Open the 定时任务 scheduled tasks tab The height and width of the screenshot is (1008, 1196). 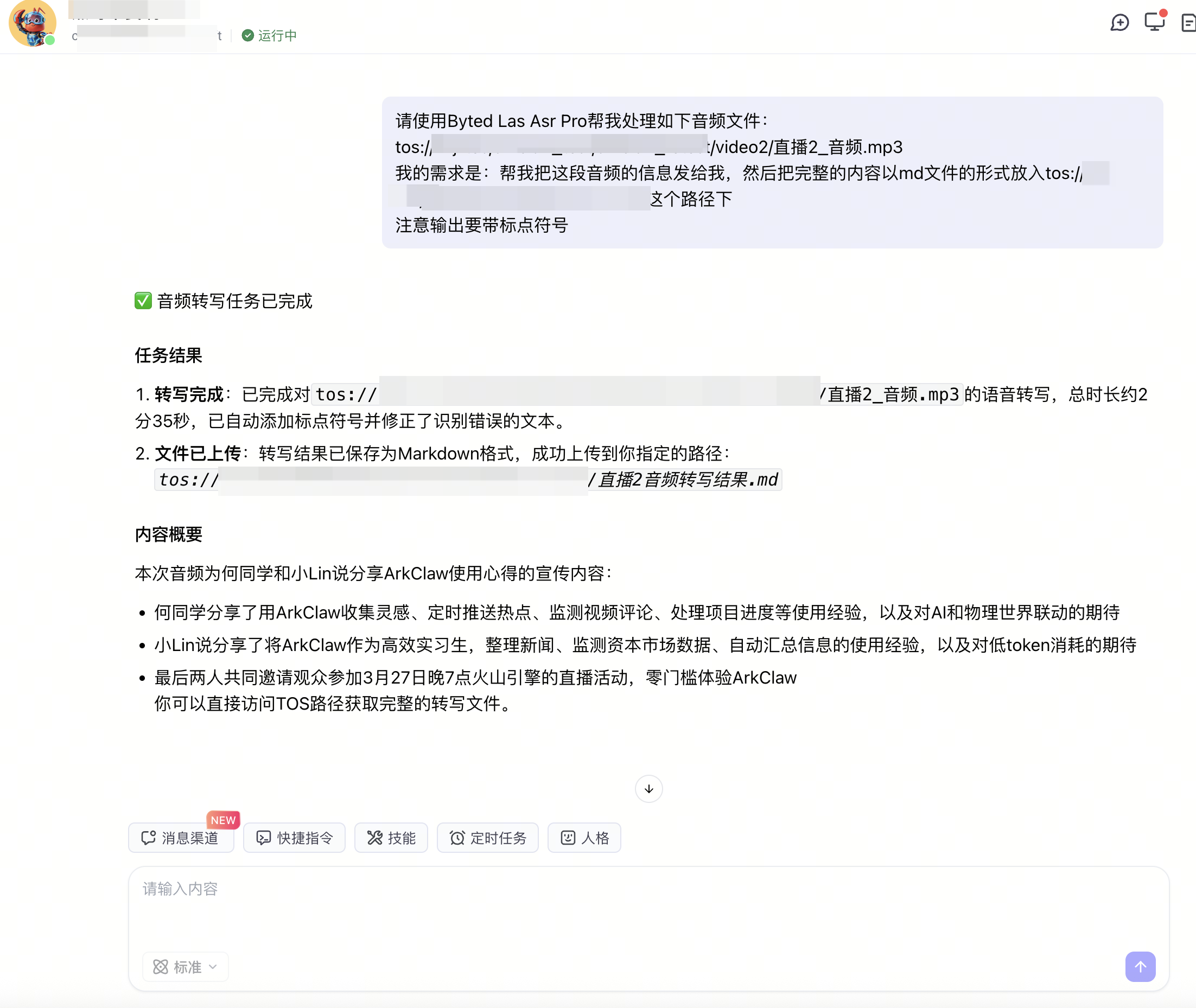(487, 838)
